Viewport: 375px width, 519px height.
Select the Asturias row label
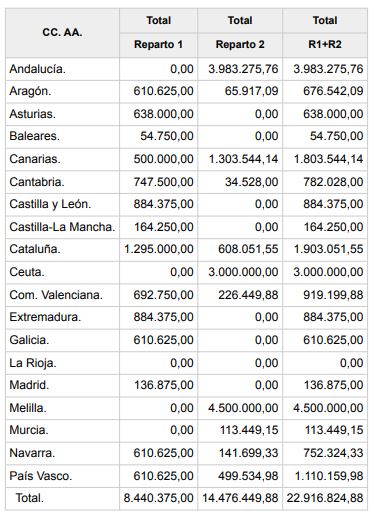[33, 114]
